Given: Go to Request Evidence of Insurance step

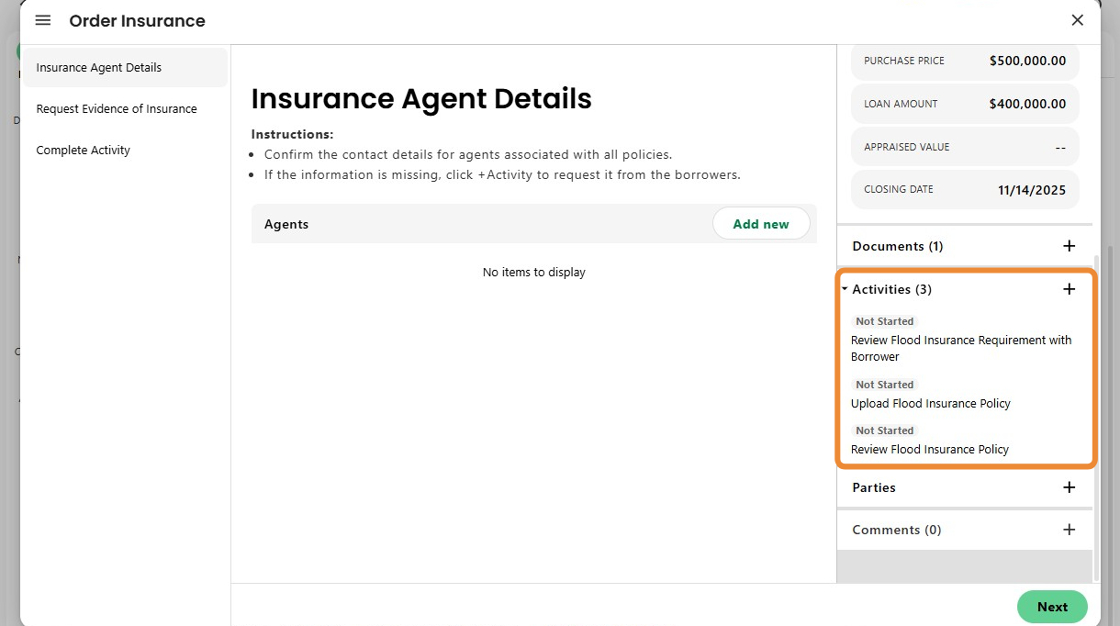Looking at the screenshot, I should [x=116, y=109].
